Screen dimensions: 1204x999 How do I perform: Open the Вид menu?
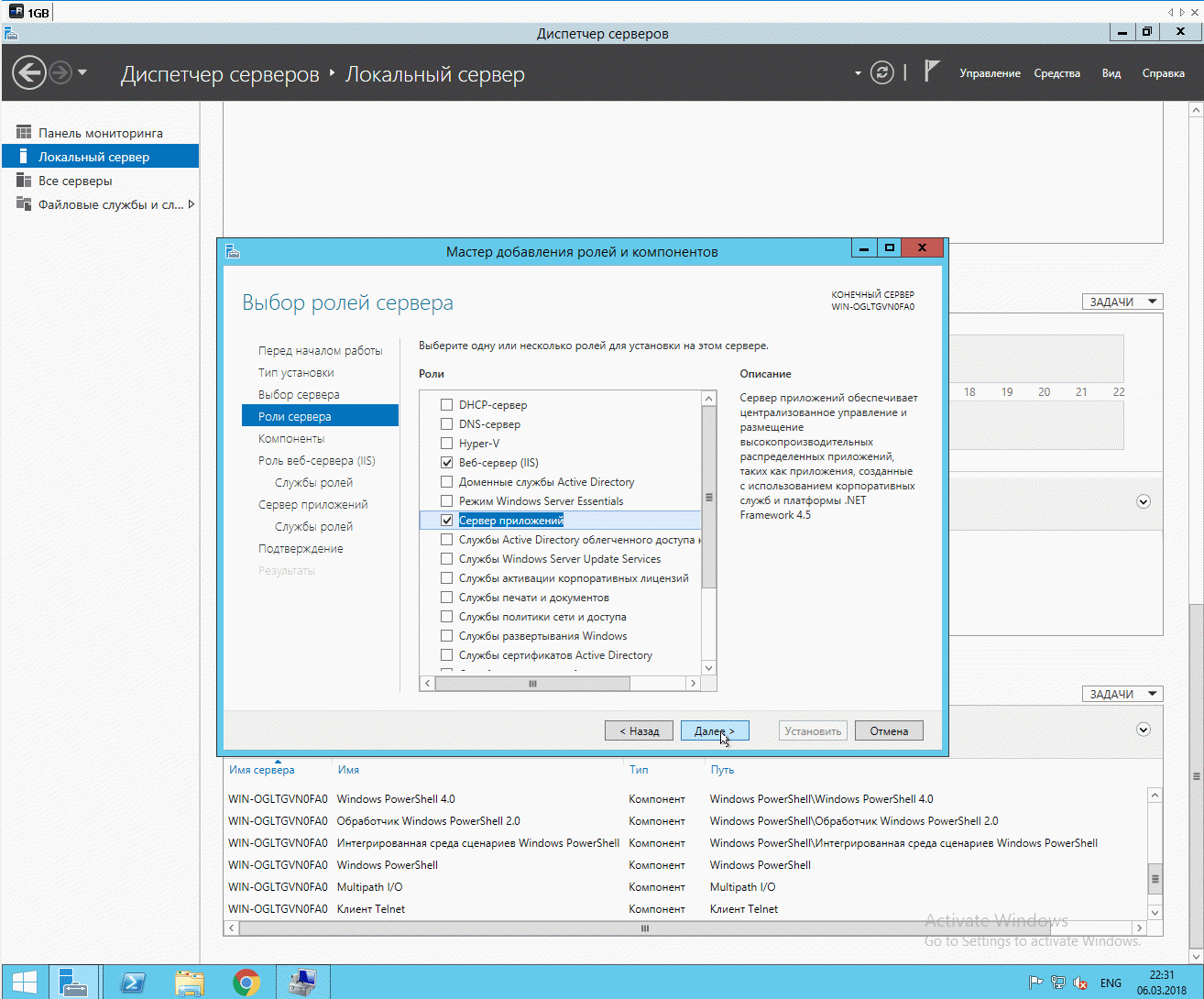[x=1111, y=73]
